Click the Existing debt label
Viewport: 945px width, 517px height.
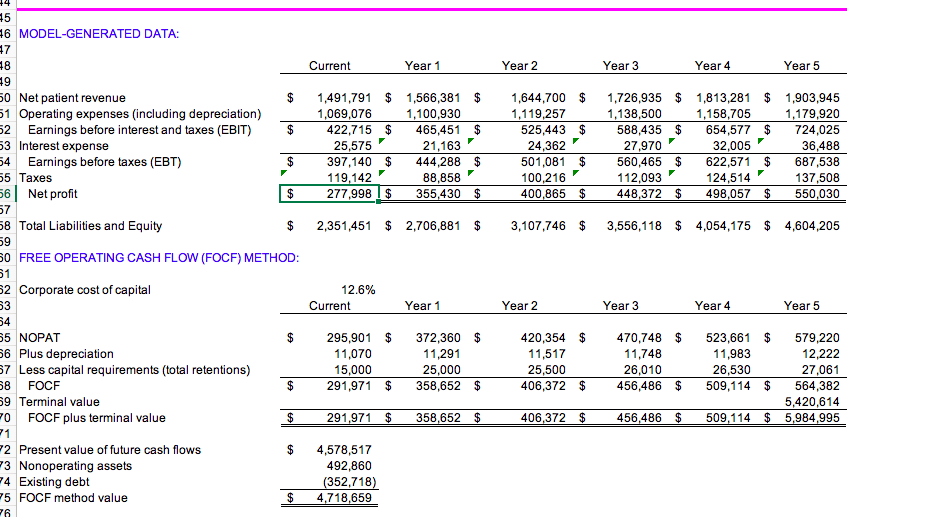(54, 481)
